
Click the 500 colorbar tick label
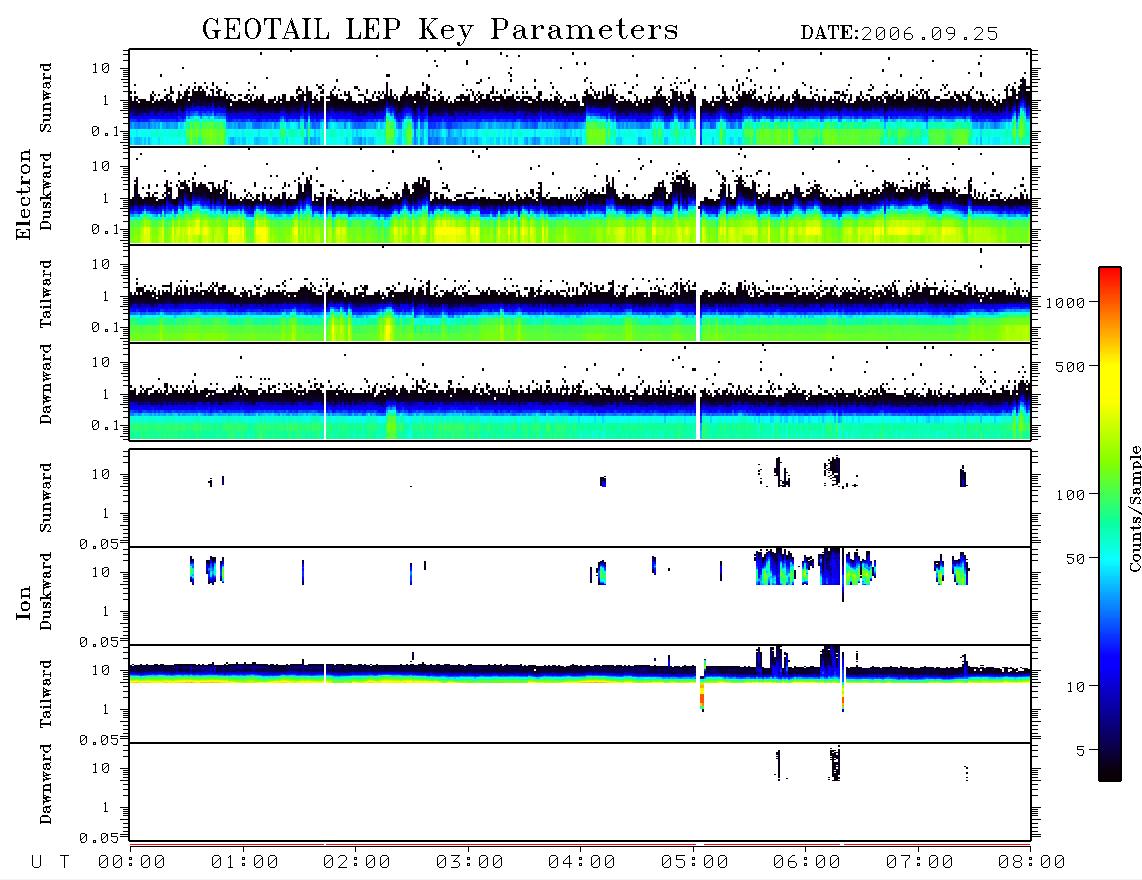(x=1070, y=366)
